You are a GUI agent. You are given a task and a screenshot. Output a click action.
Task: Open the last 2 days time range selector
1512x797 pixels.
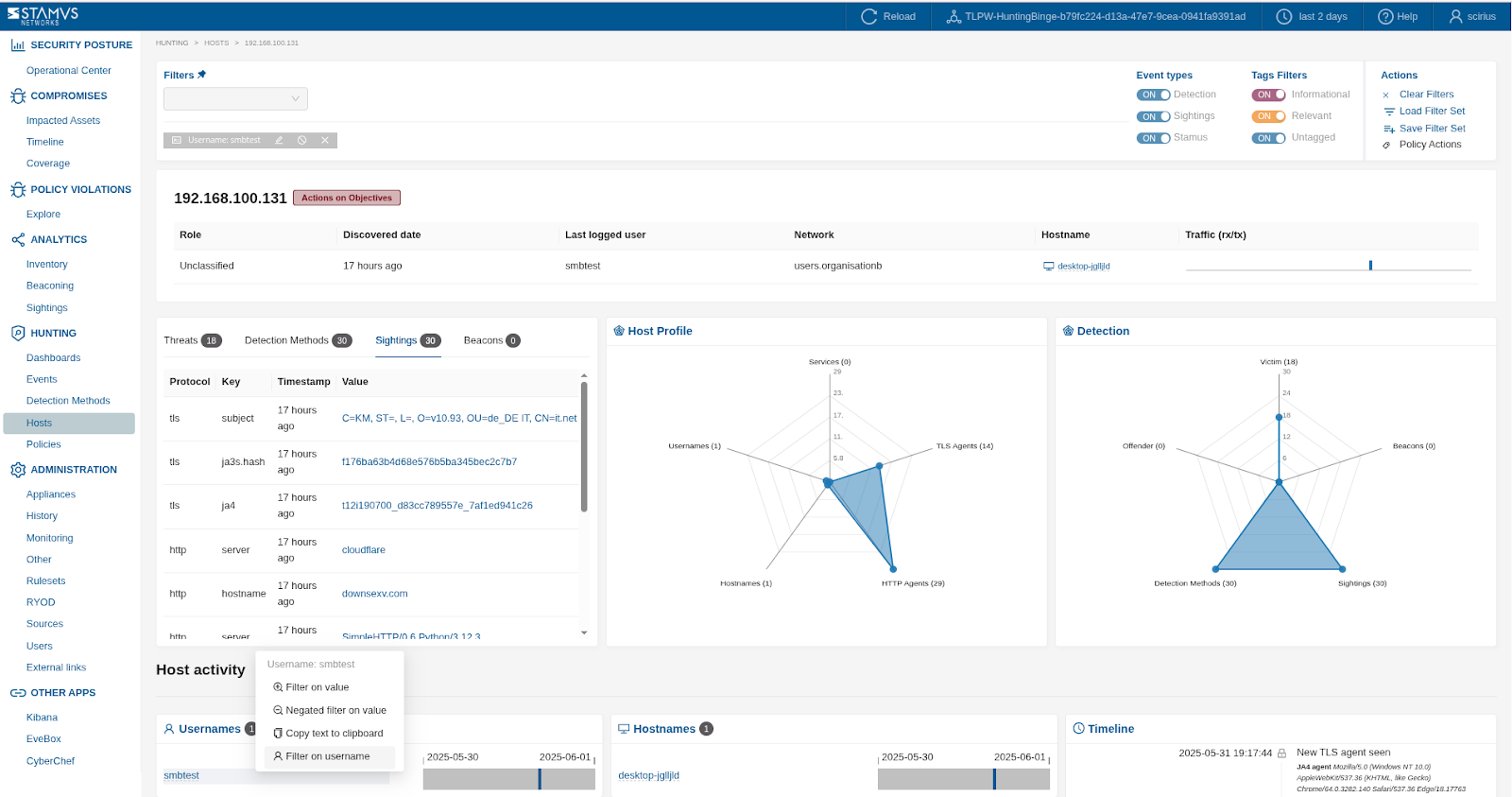[x=1312, y=16]
